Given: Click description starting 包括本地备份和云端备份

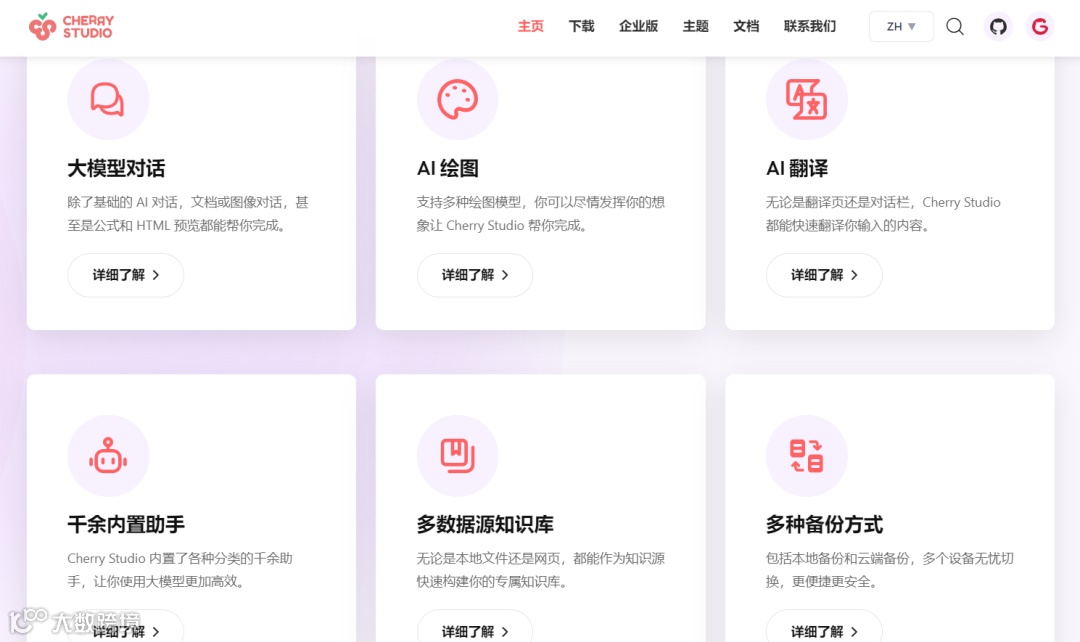Looking at the screenshot, I should coord(890,570).
